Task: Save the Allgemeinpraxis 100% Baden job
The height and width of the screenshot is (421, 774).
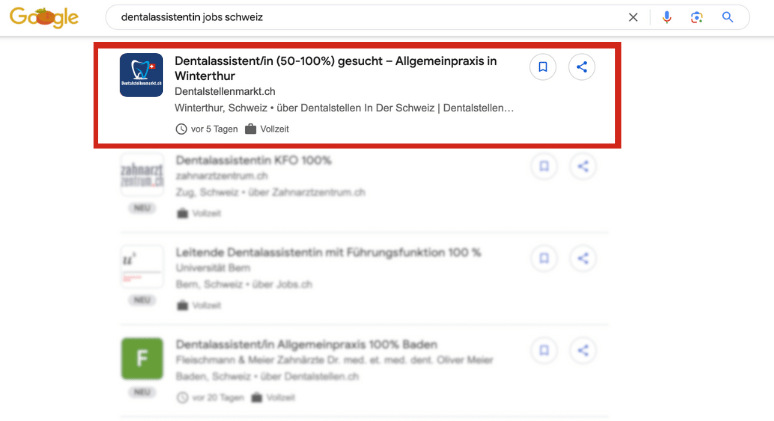Action: [x=544, y=350]
